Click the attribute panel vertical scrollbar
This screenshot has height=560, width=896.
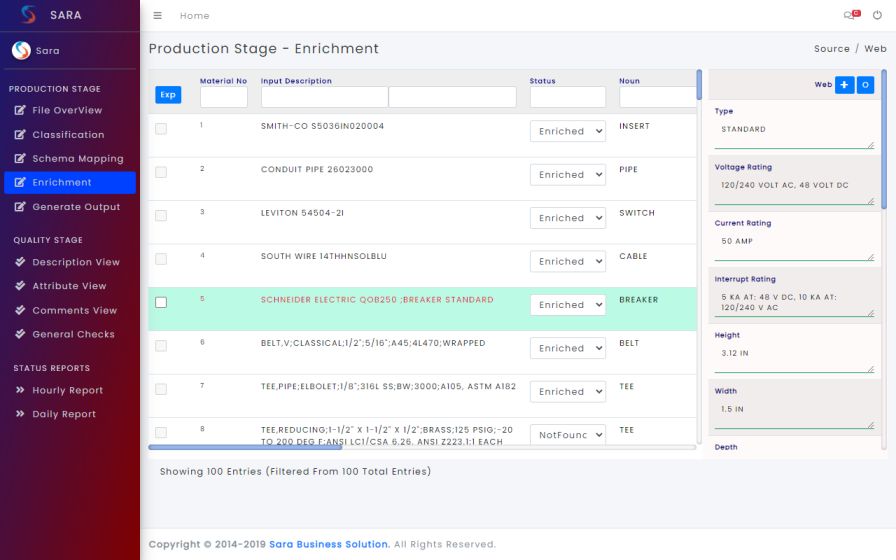pyautogui.click(x=884, y=139)
